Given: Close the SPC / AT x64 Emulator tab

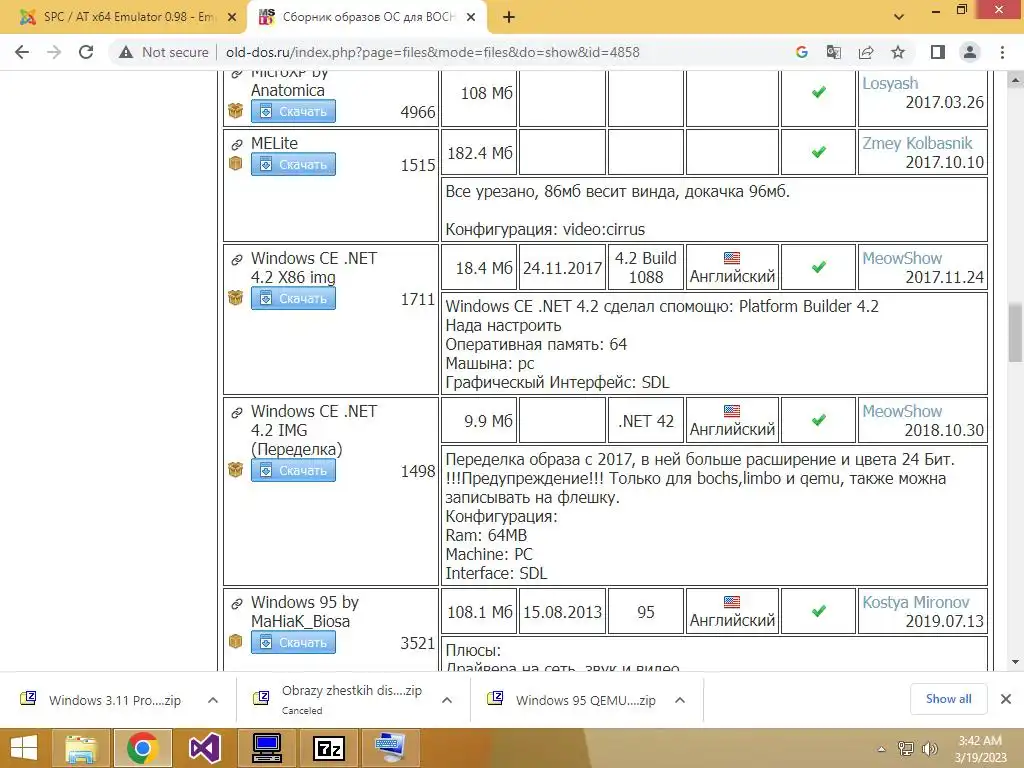Looking at the screenshot, I should (x=232, y=18).
